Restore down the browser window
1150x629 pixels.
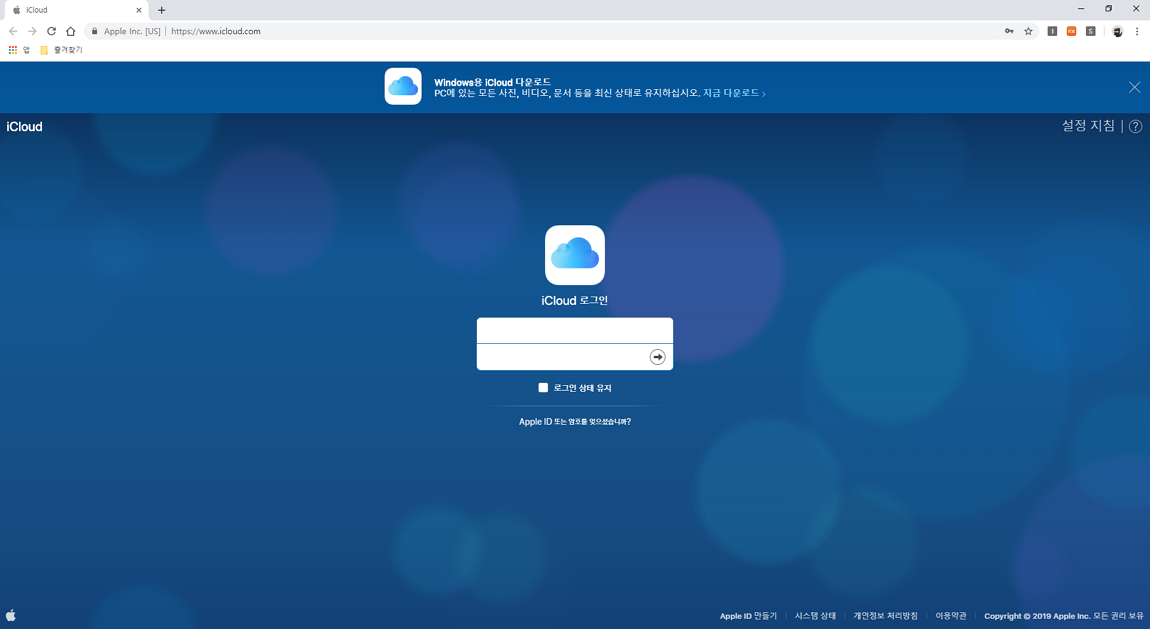coord(1108,9)
